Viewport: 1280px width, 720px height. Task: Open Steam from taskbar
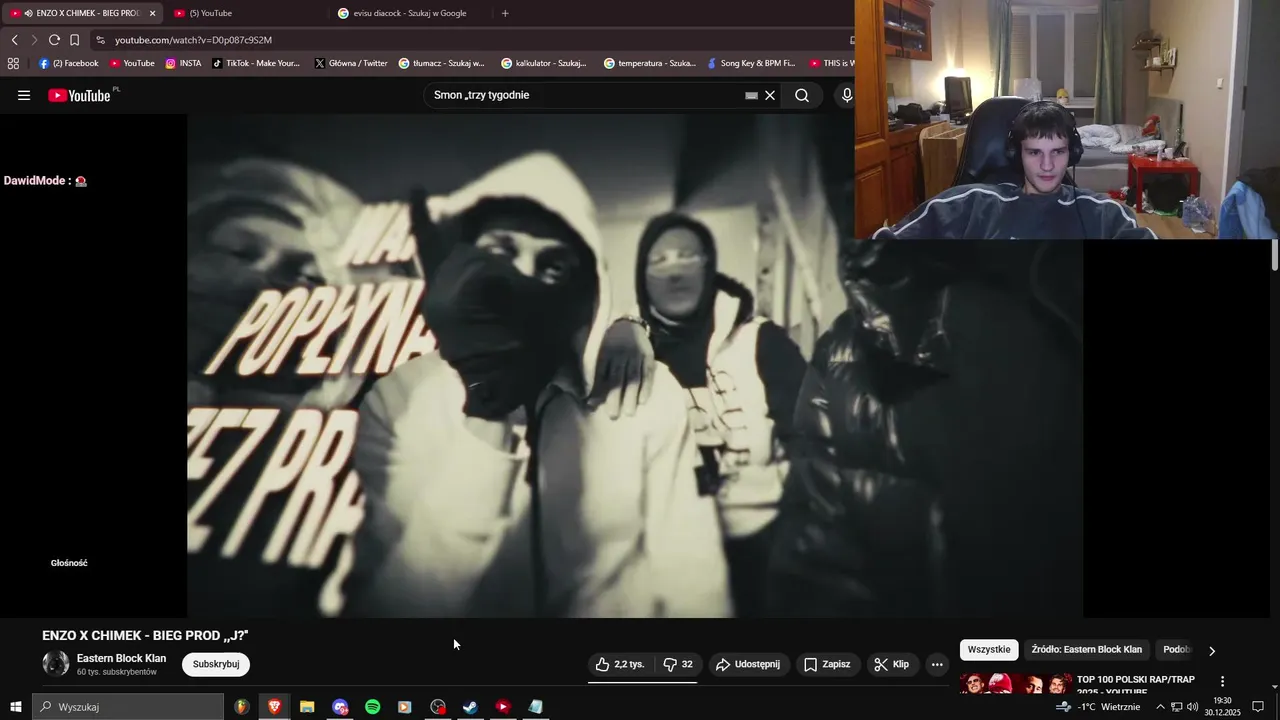[470, 707]
